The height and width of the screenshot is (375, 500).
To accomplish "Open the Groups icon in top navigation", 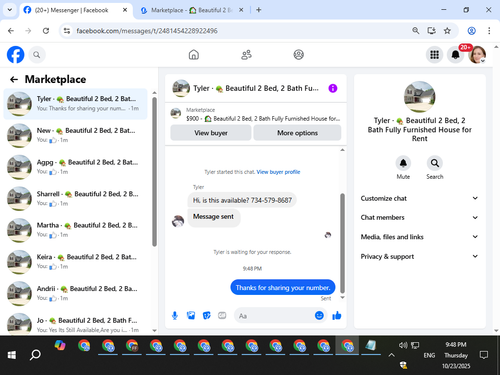I will coord(299,55).
